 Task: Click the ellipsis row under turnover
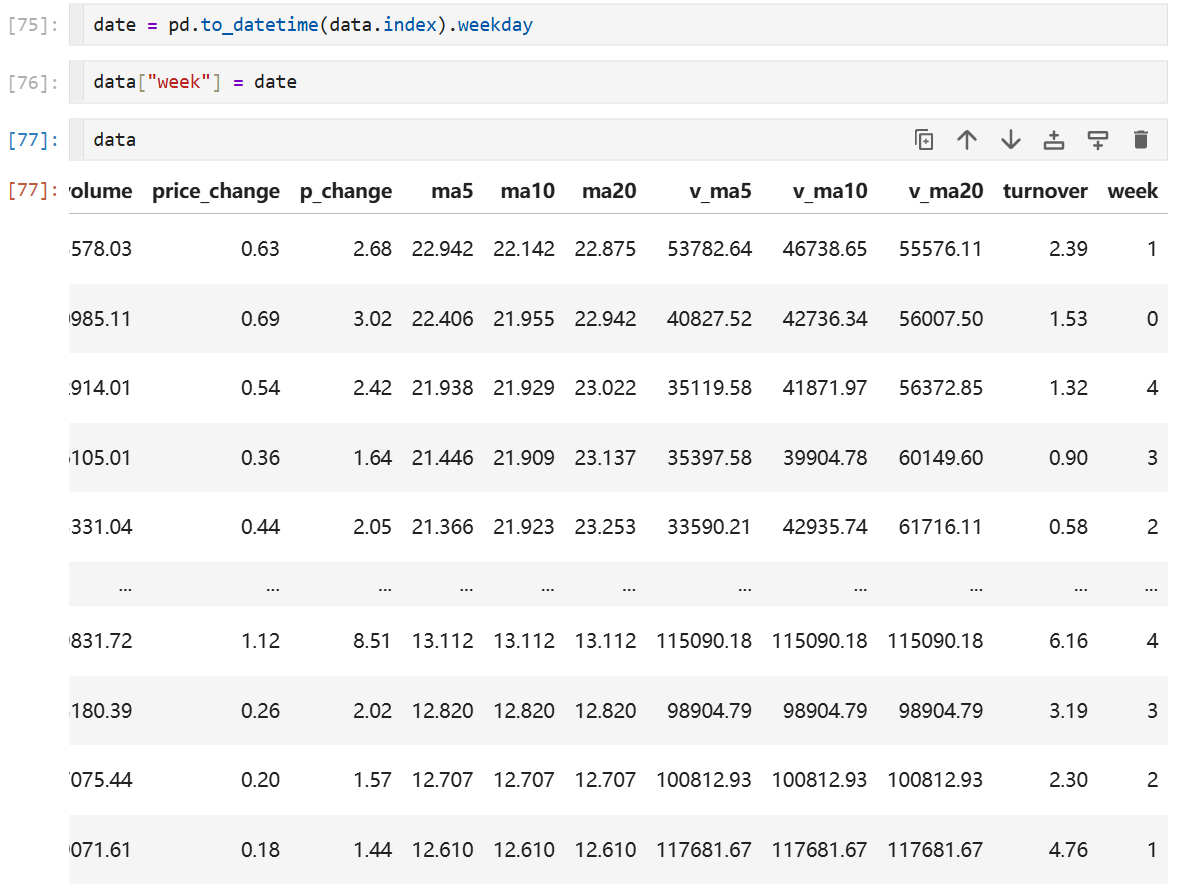point(1080,588)
